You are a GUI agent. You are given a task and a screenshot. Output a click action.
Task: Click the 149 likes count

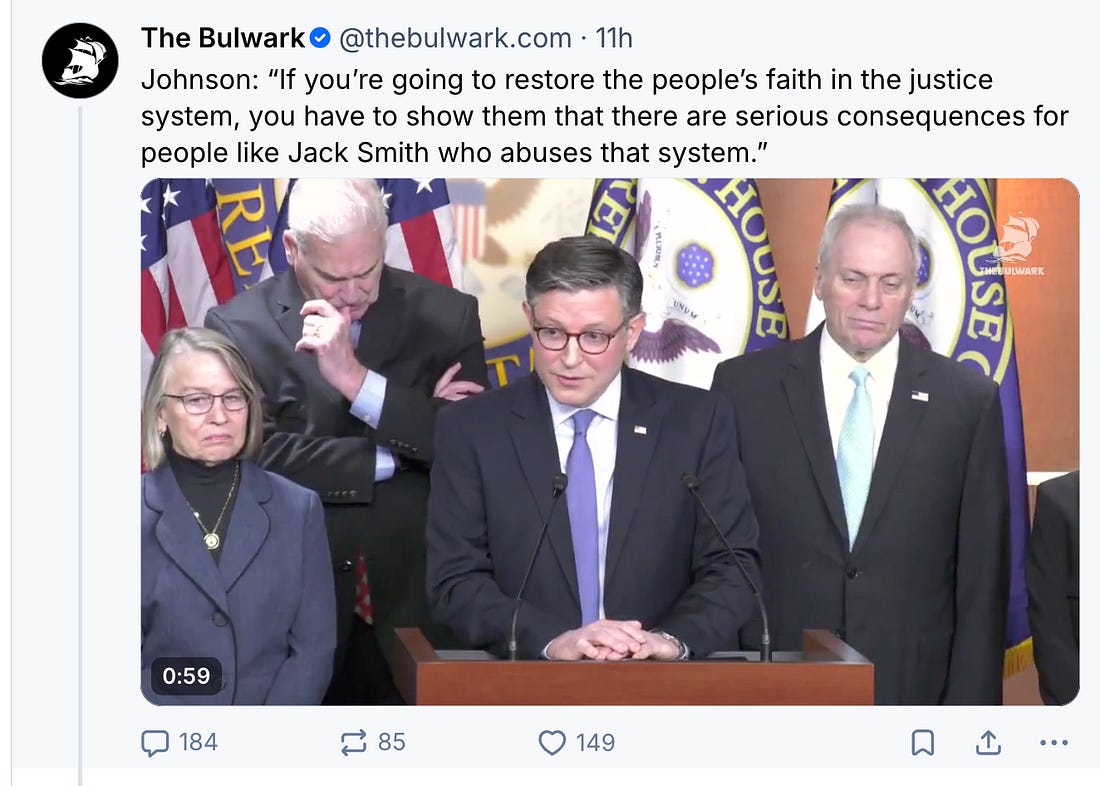point(596,742)
